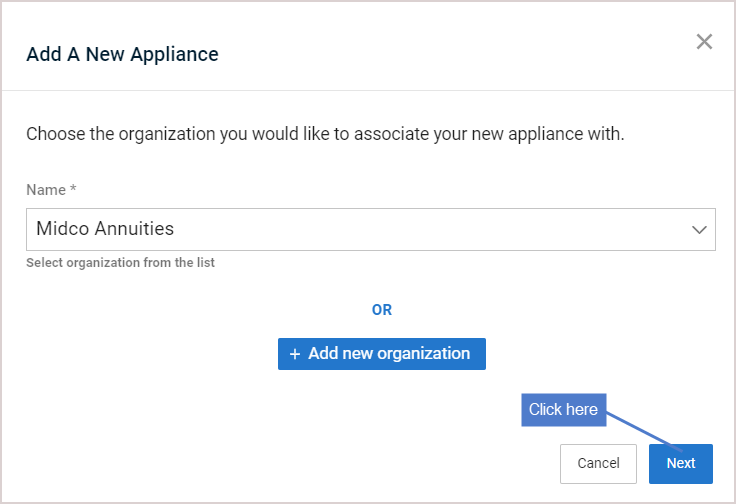The width and height of the screenshot is (736, 504).
Task: Click the blue OR separator text
Action: pyautogui.click(x=382, y=310)
